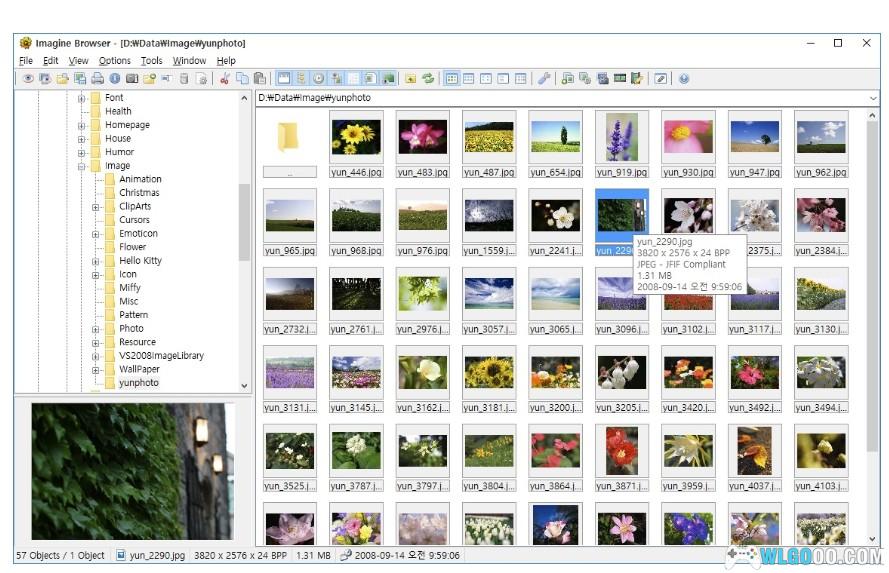Click the red scissors cut icon
This screenshot has height=573, width=889.
pyautogui.click(x=225, y=78)
